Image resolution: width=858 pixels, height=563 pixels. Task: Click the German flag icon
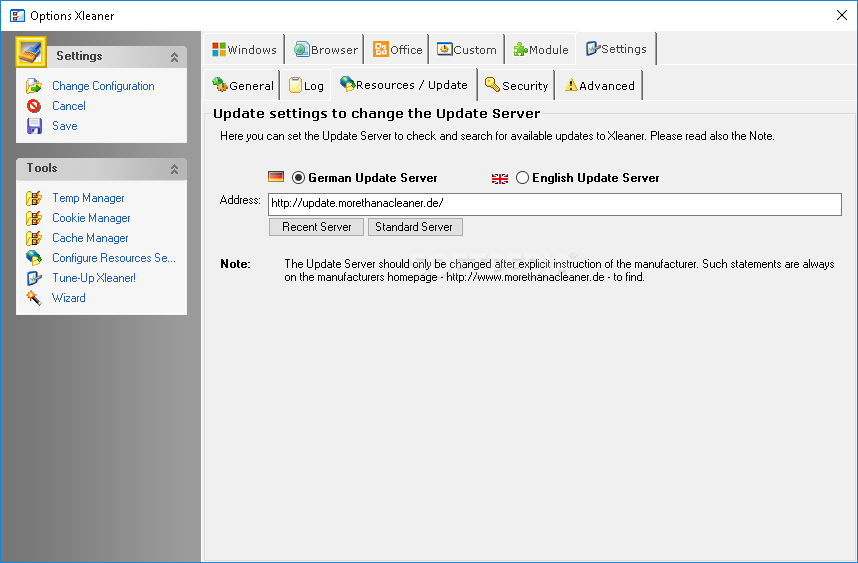276,177
